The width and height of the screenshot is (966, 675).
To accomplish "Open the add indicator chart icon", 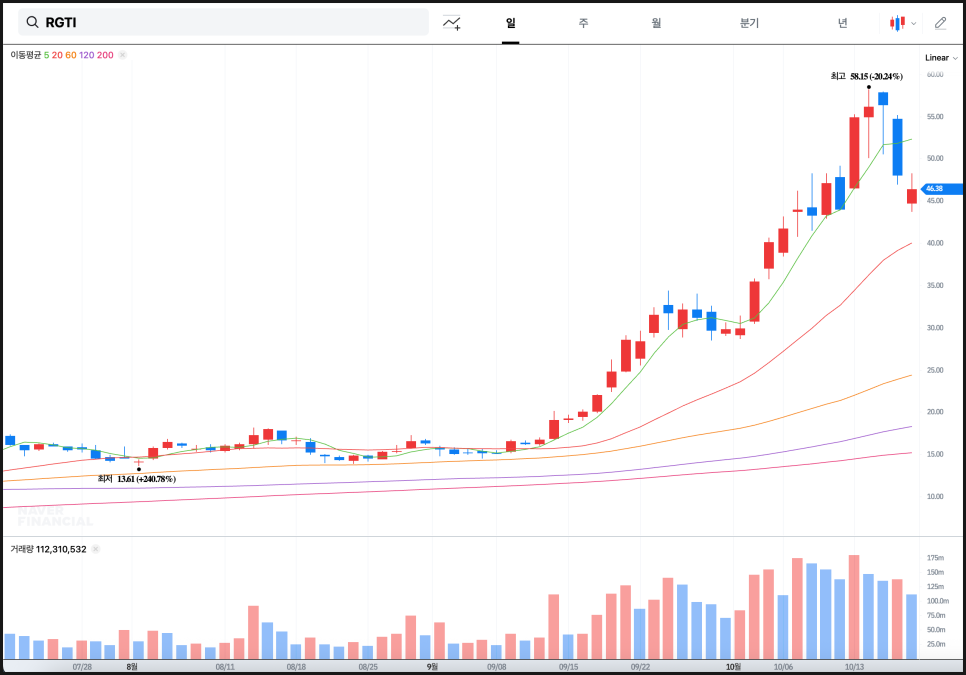I will pos(452,22).
